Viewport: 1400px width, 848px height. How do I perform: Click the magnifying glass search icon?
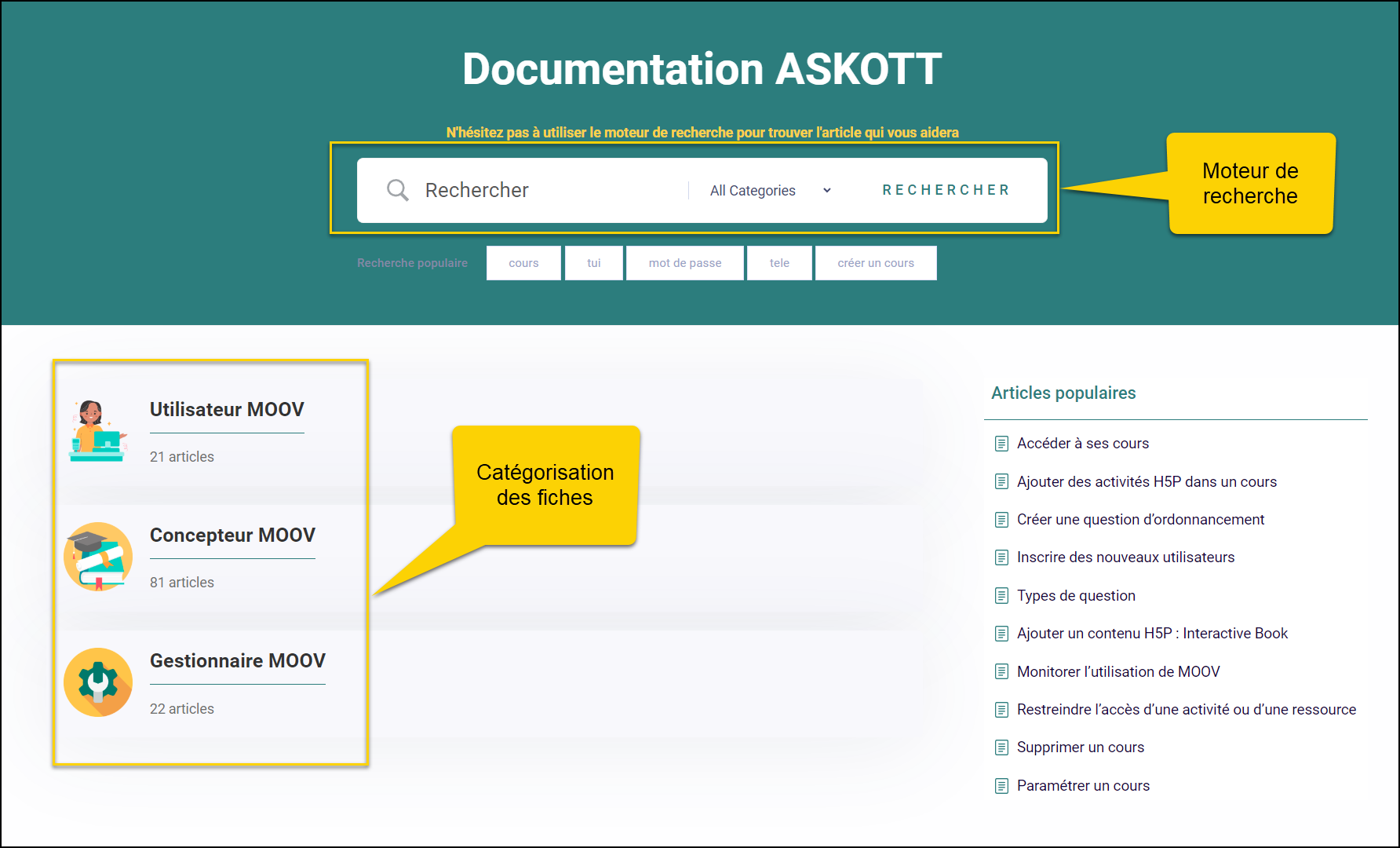(398, 190)
